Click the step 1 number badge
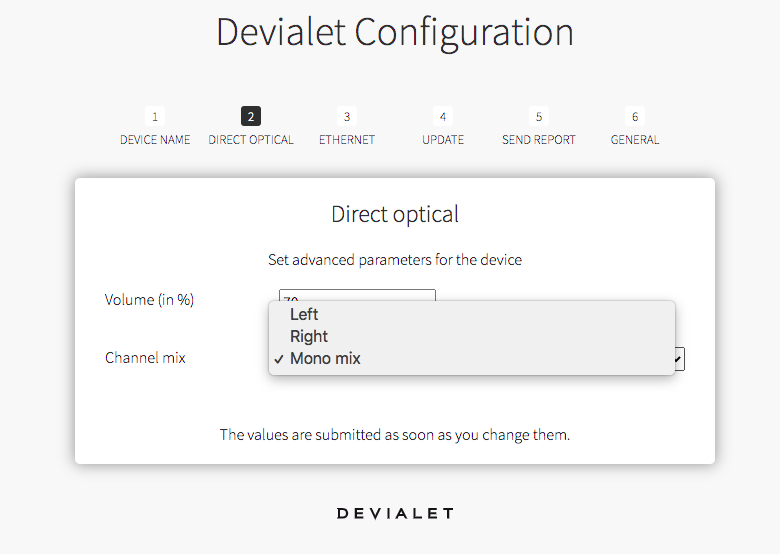780x554 pixels. pyautogui.click(x=155, y=117)
